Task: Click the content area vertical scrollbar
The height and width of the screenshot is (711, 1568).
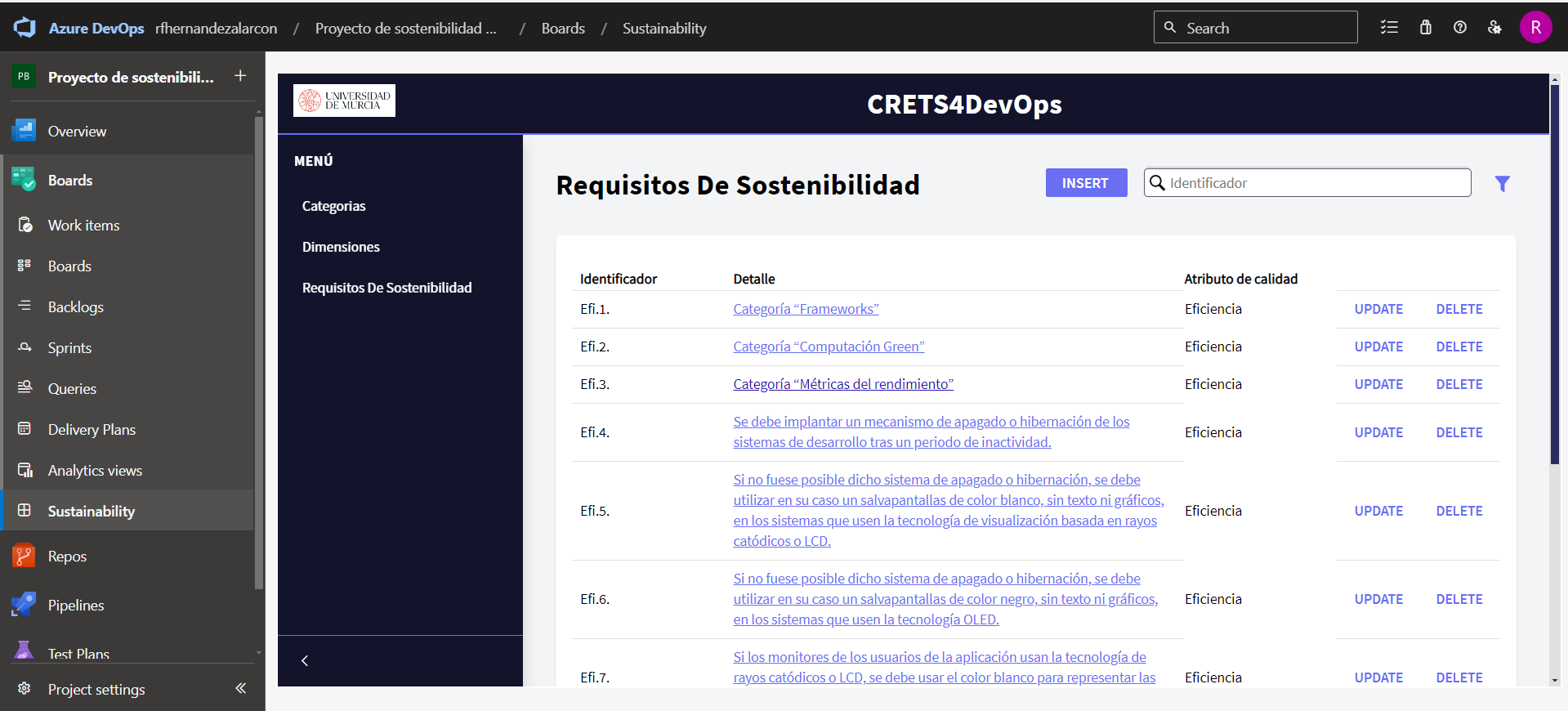Action: pos(1554,275)
